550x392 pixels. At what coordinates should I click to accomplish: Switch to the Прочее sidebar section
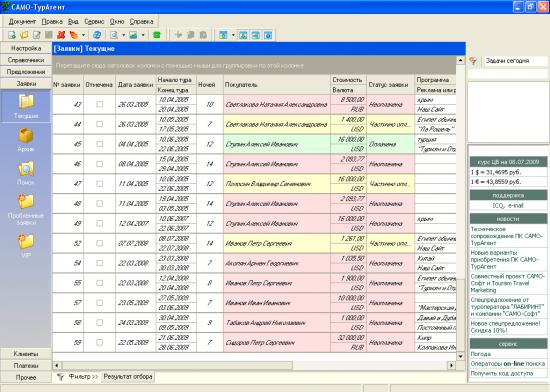click(26, 377)
